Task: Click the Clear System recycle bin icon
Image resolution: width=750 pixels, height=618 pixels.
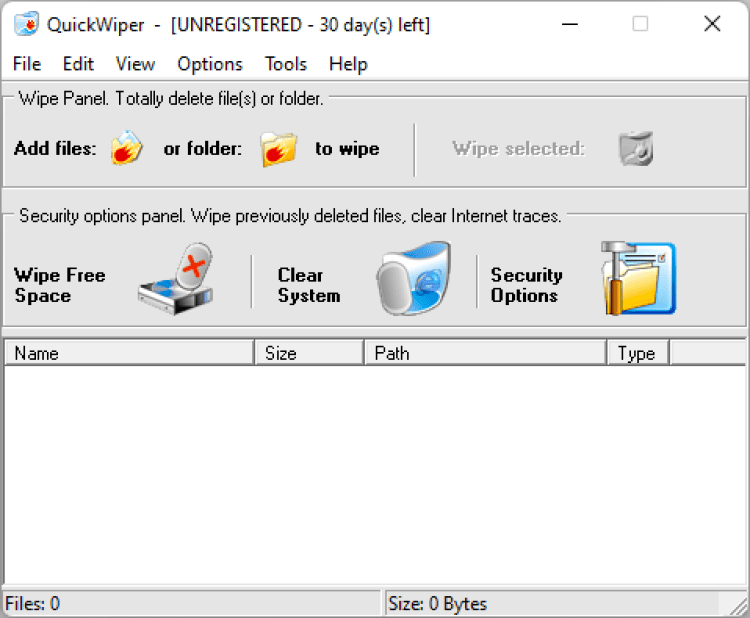Action: pyautogui.click(x=414, y=278)
